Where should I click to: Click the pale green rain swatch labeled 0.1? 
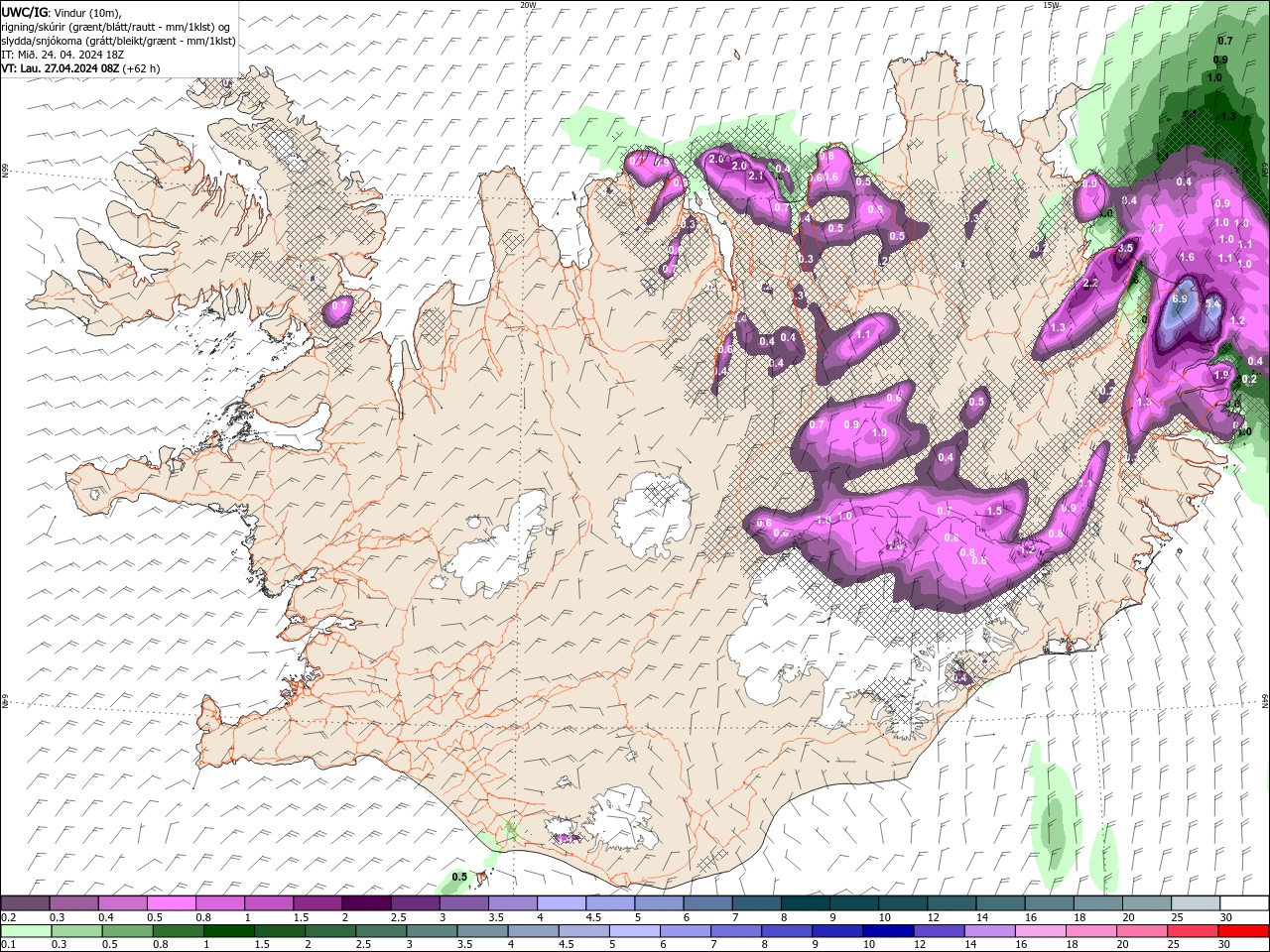(25, 930)
